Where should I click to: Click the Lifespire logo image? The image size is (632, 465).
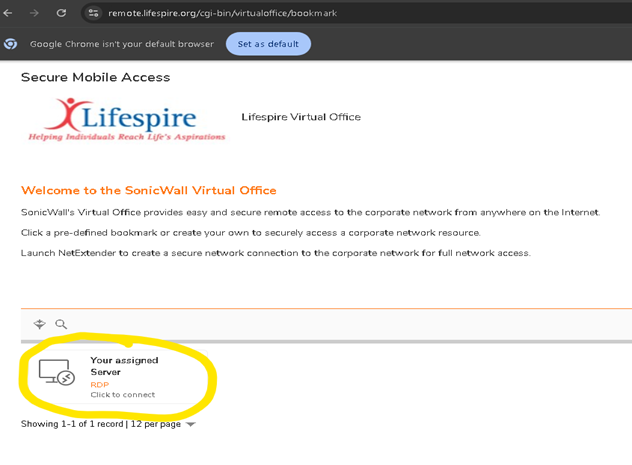pyautogui.click(x=126, y=119)
